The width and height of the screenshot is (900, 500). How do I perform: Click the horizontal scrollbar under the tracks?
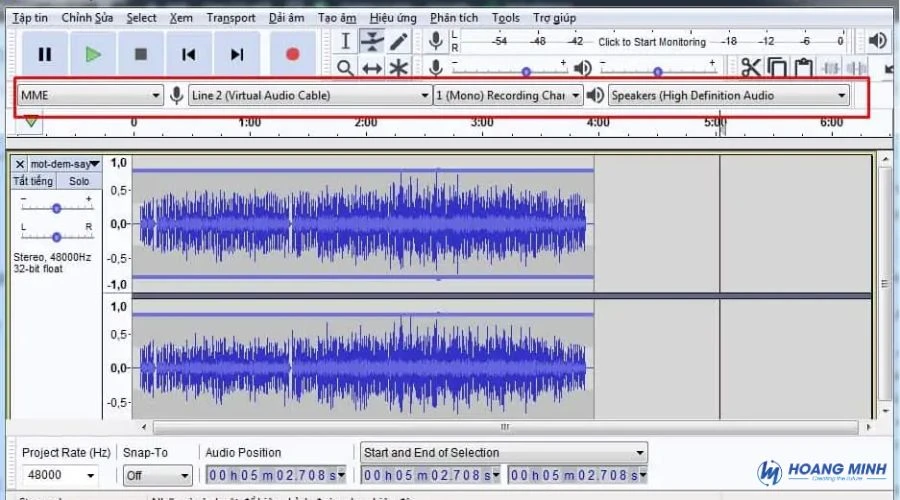505,427
